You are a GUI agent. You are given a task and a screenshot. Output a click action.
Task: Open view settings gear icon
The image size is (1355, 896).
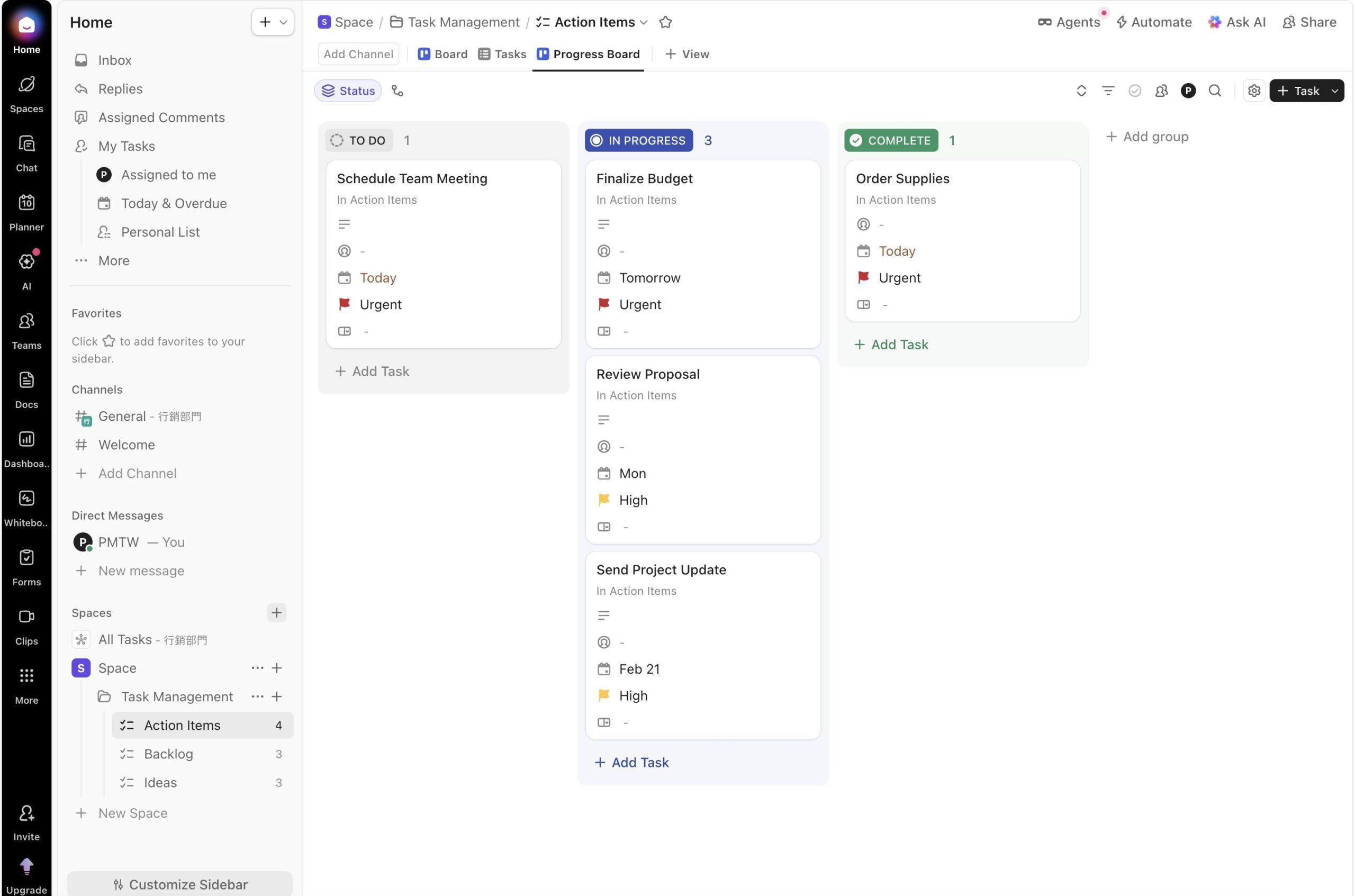tap(1254, 90)
